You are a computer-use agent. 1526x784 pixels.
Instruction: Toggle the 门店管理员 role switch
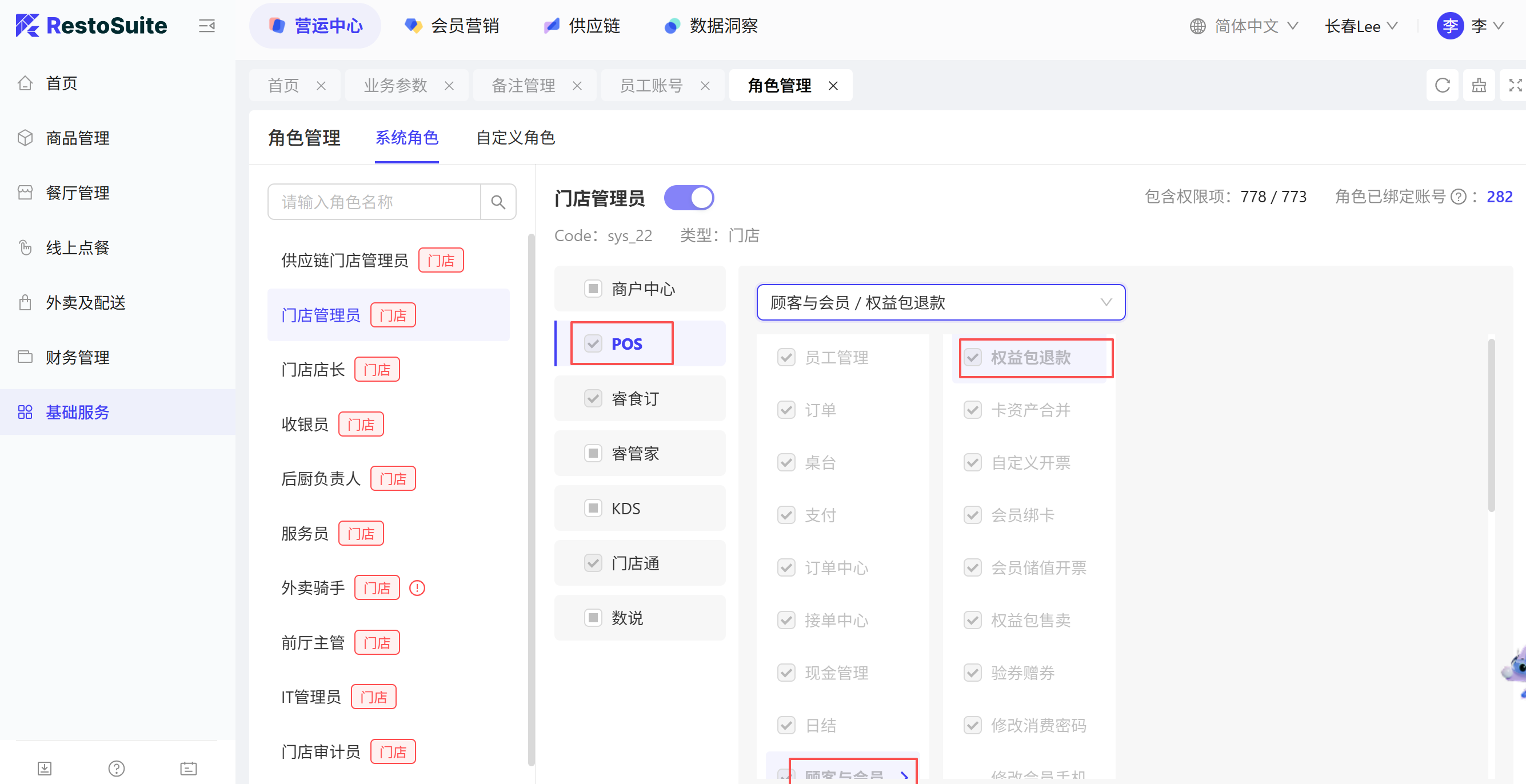pos(688,198)
